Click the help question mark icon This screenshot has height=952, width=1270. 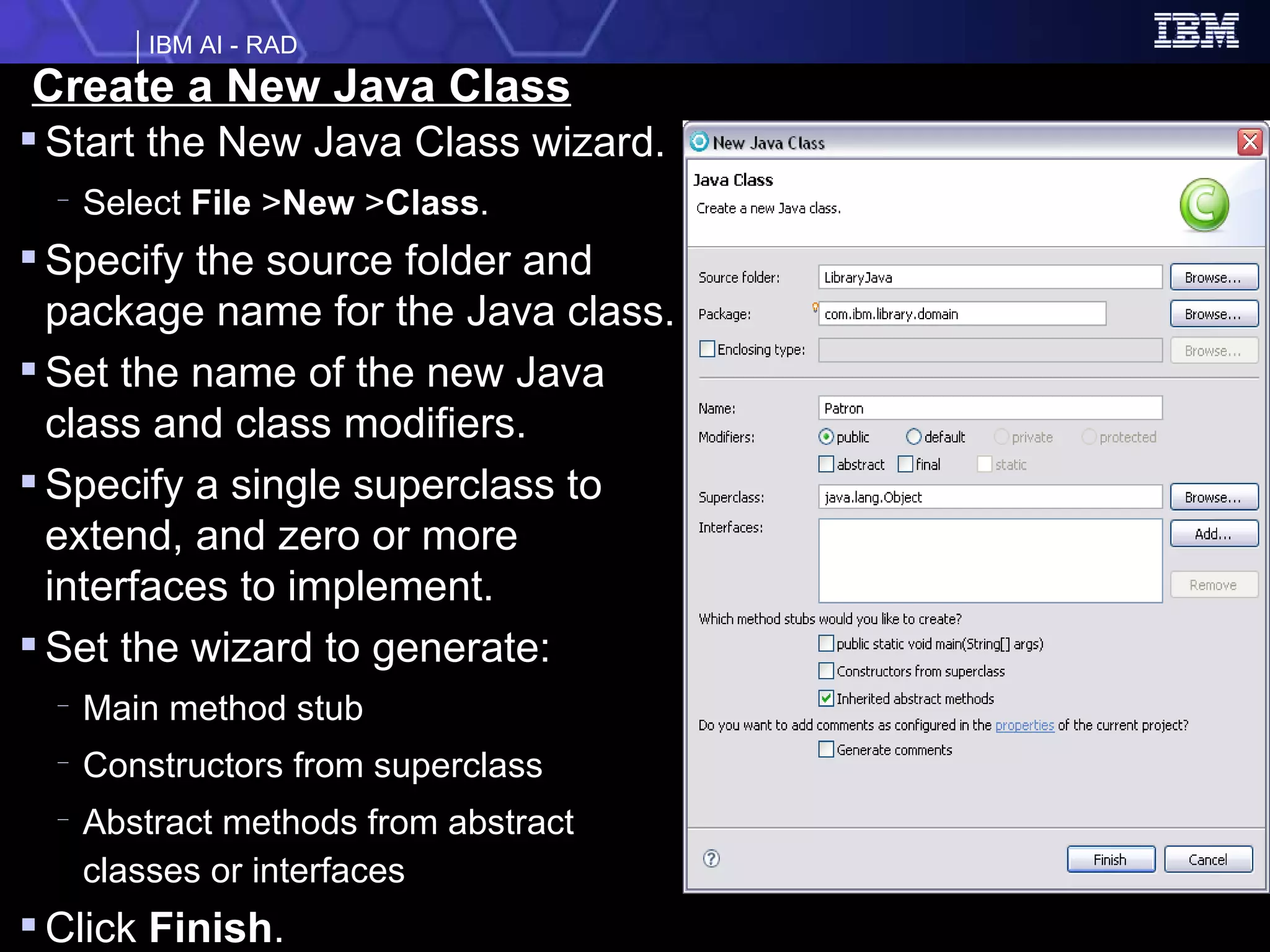click(x=711, y=858)
